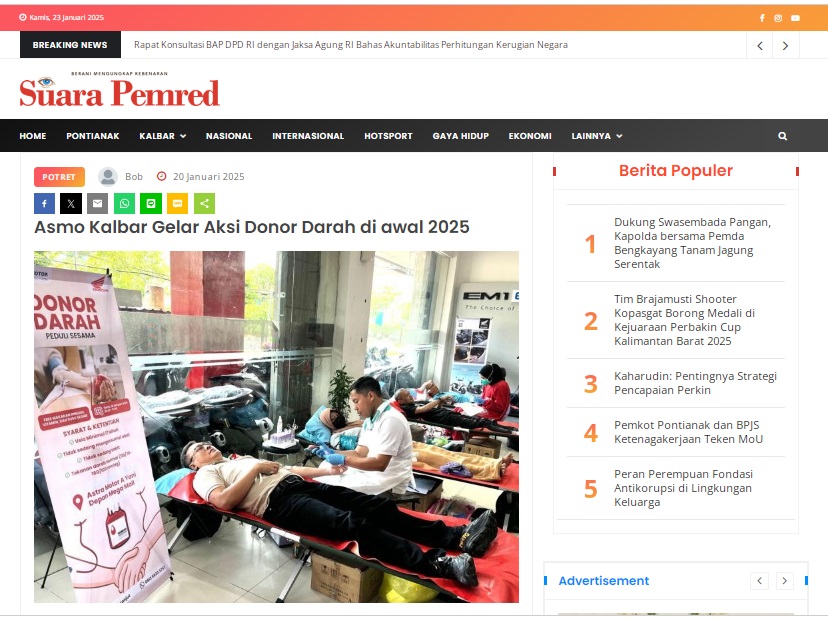Click the POTRET category tag

pos(59,177)
